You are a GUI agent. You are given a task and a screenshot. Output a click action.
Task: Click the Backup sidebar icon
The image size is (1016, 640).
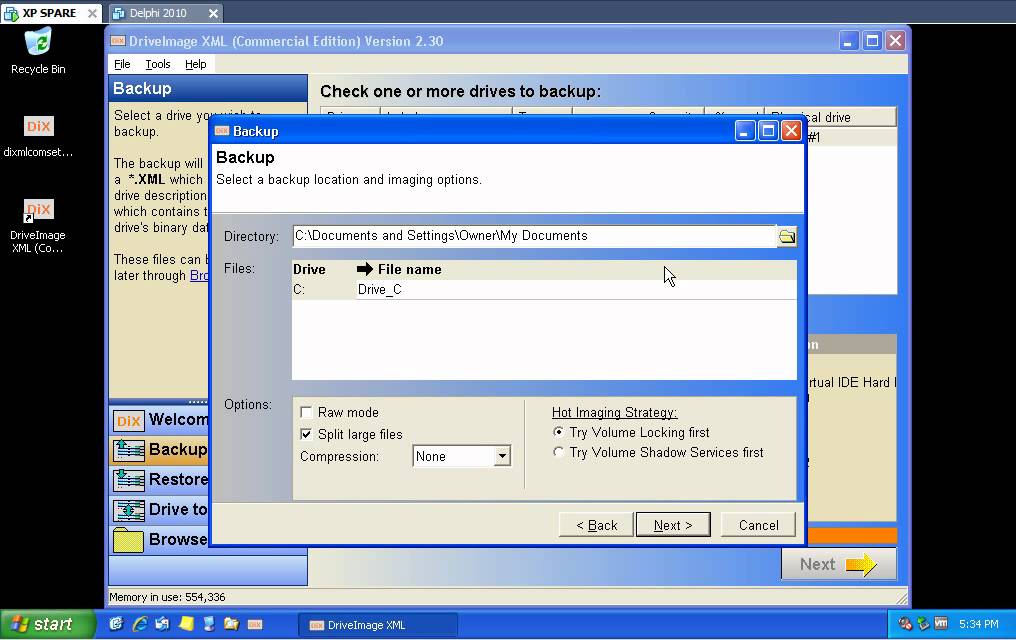click(x=128, y=450)
